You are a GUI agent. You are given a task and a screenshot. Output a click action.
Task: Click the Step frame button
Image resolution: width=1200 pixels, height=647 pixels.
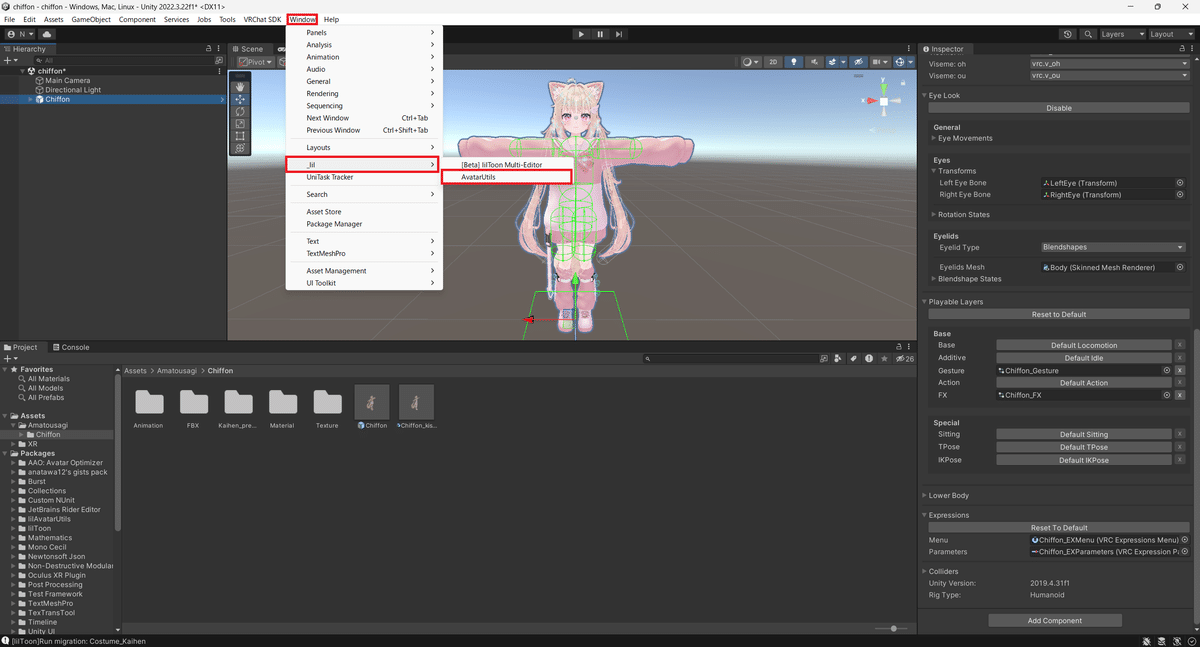coord(619,34)
